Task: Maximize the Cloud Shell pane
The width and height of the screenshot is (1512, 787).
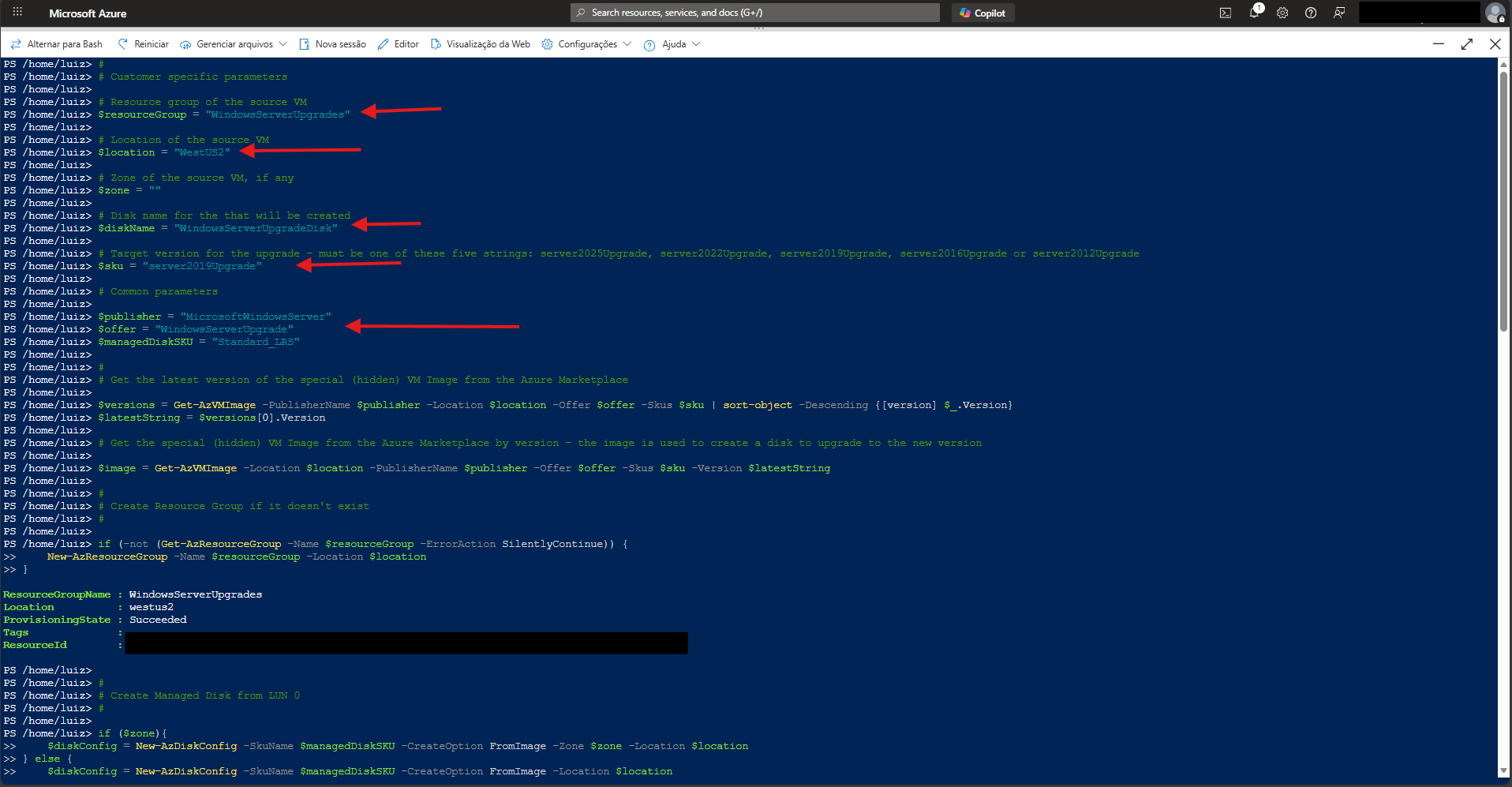Action: pos(1467,44)
